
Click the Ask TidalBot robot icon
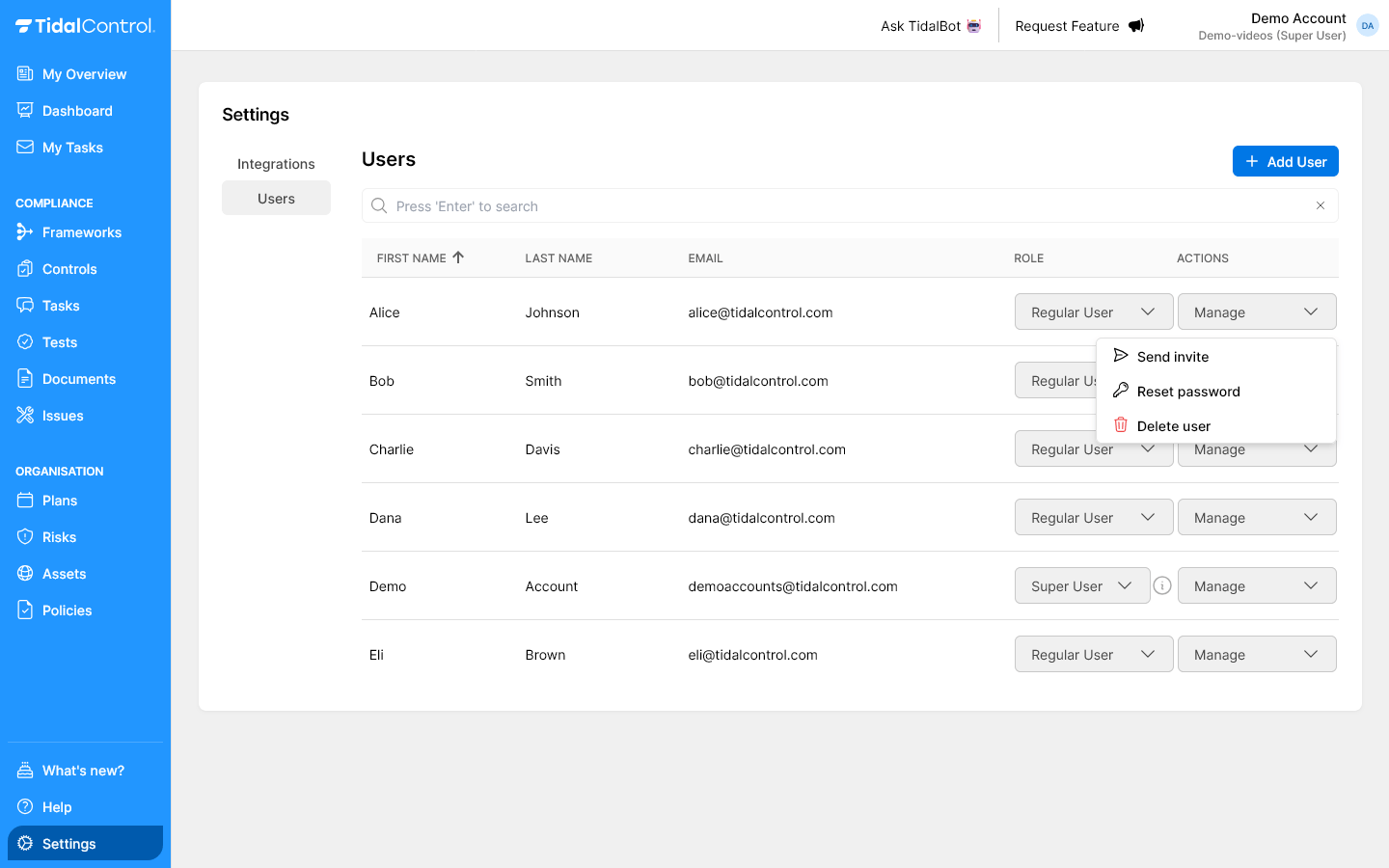971,25
